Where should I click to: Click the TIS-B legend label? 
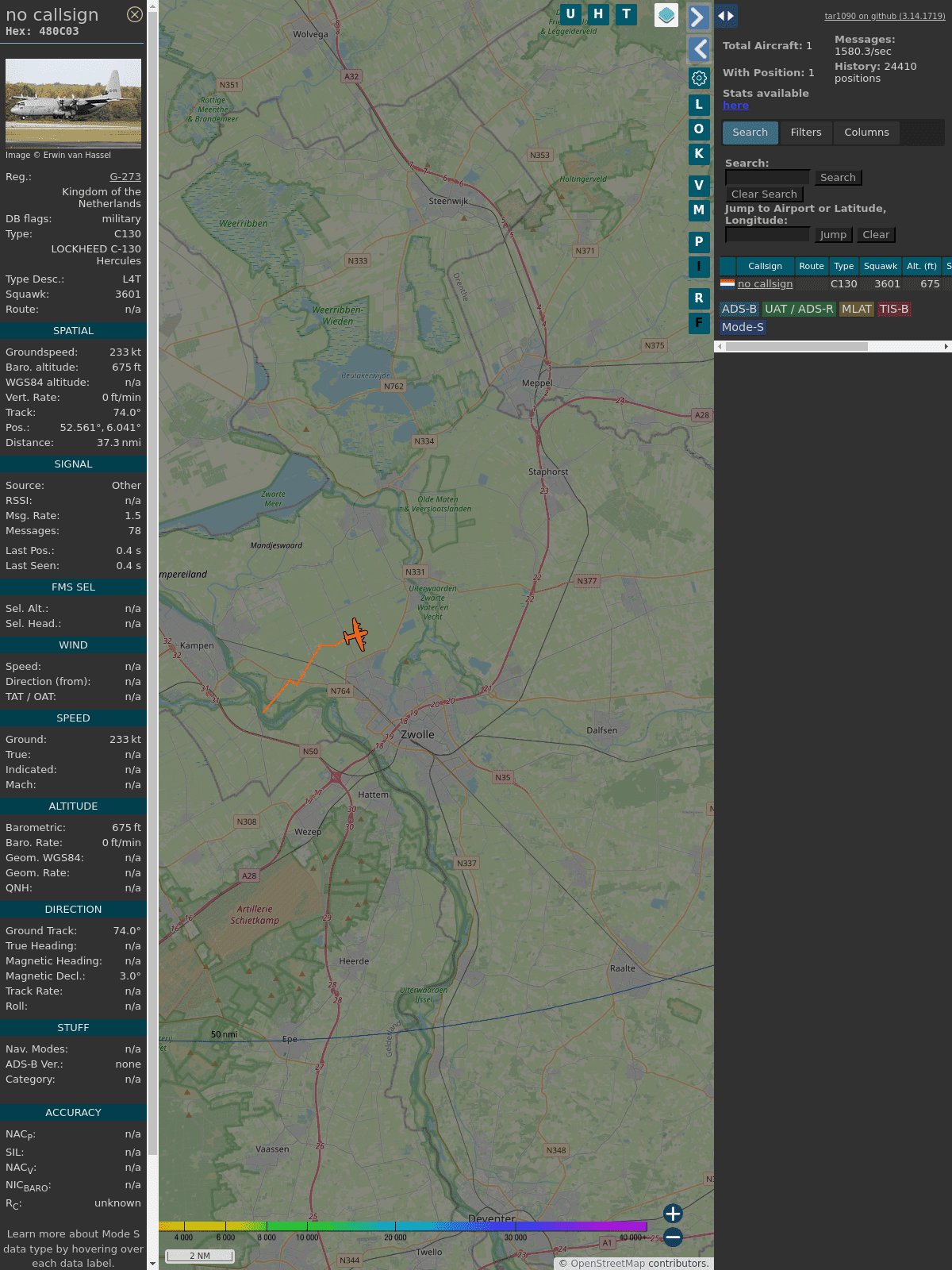click(x=894, y=310)
